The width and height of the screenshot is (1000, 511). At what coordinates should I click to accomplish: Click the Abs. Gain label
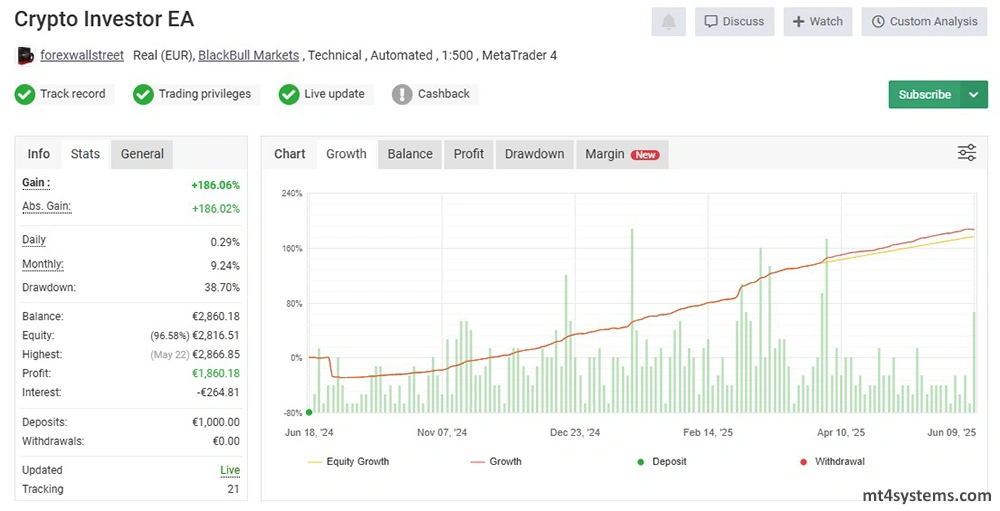click(x=47, y=207)
